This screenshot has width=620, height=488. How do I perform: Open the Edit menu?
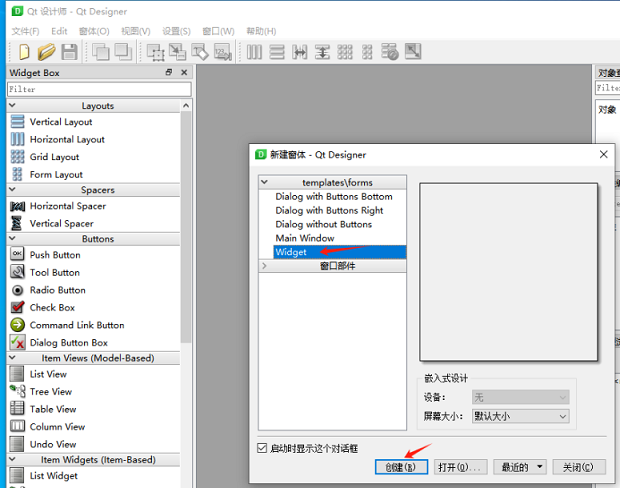pyautogui.click(x=59, y=31)
